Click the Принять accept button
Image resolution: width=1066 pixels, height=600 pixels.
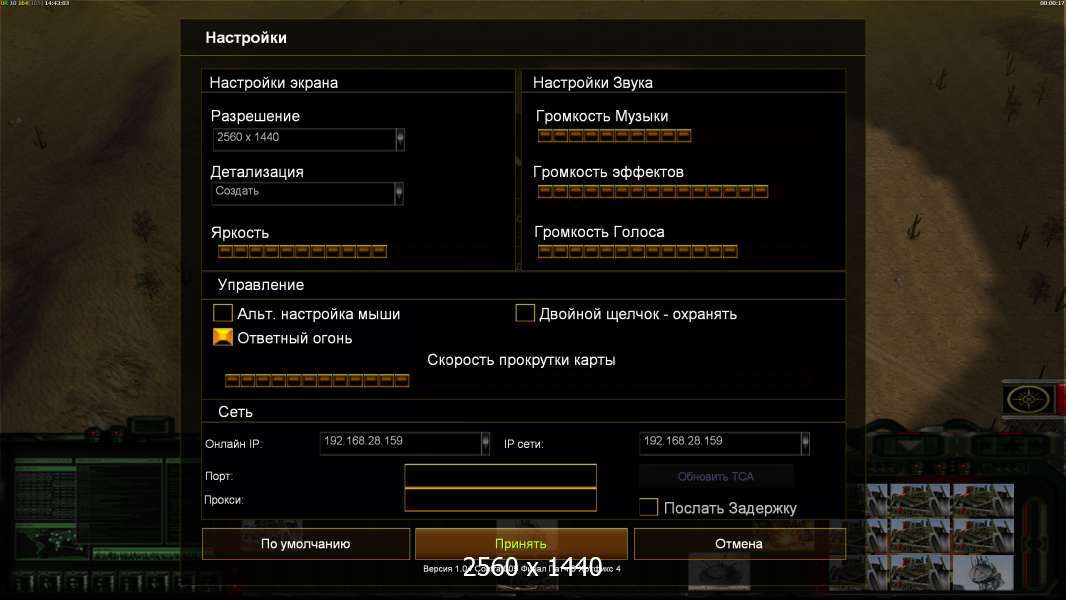tap(521, 544)
